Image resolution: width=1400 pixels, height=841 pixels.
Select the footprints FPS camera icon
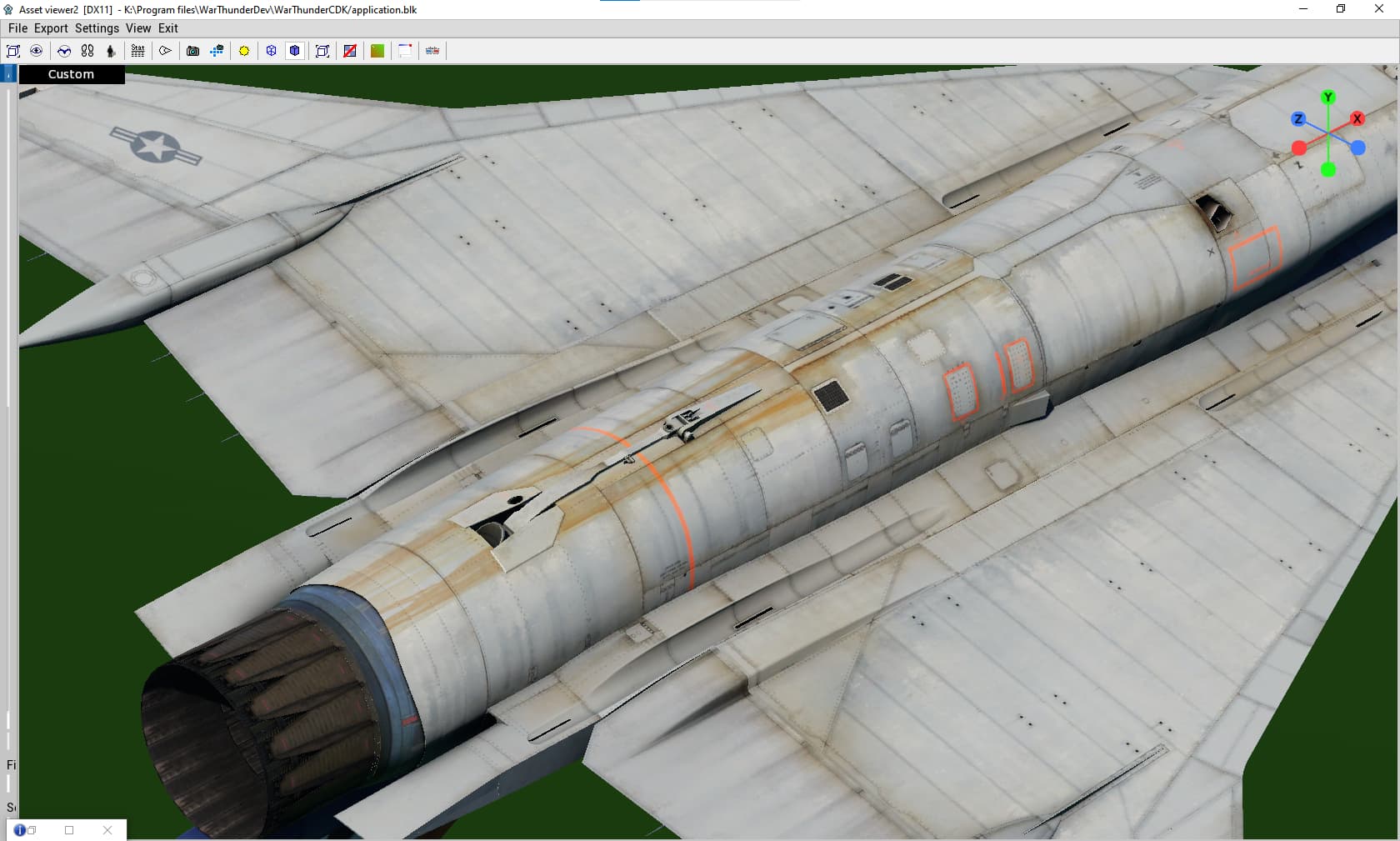(87, 51)
